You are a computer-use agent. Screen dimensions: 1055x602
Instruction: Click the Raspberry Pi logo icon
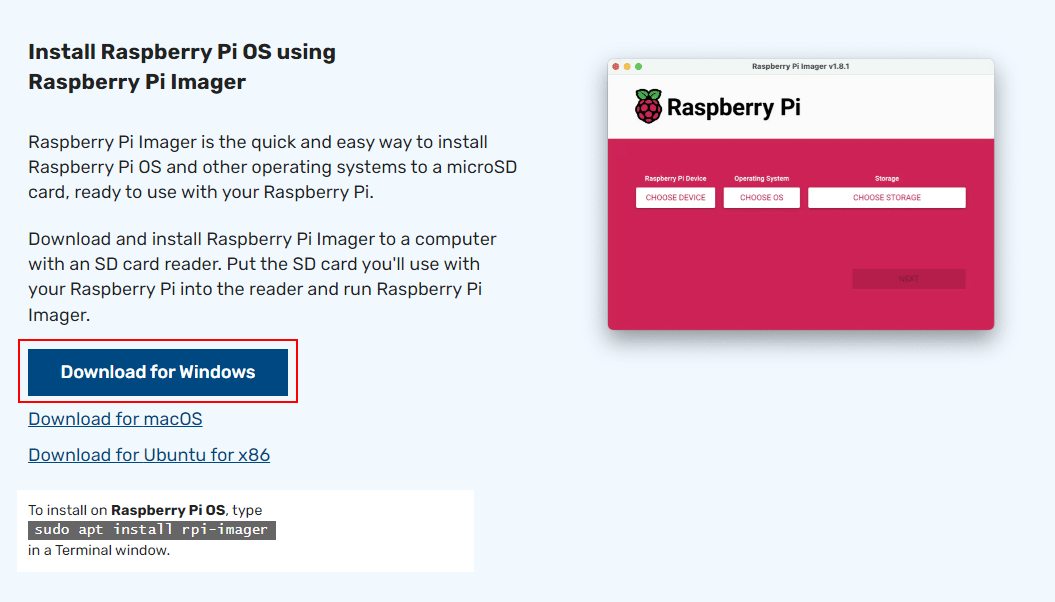tap(649, 106)
